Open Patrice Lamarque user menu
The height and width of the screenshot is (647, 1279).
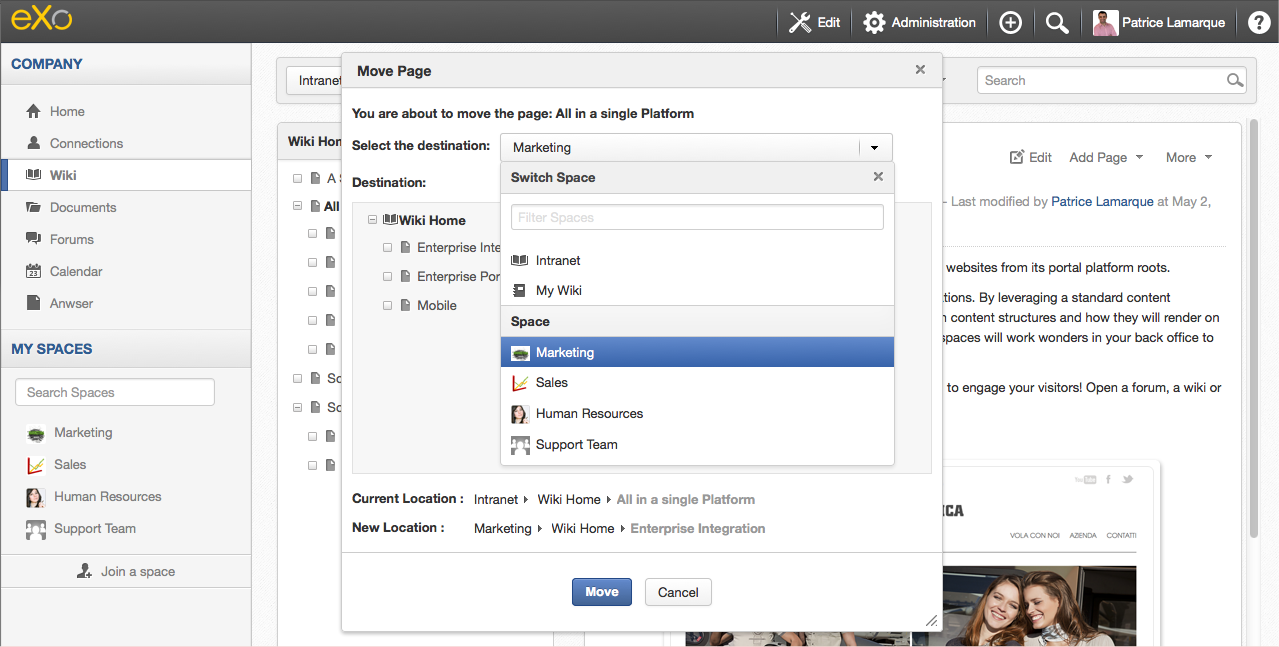1159,22
